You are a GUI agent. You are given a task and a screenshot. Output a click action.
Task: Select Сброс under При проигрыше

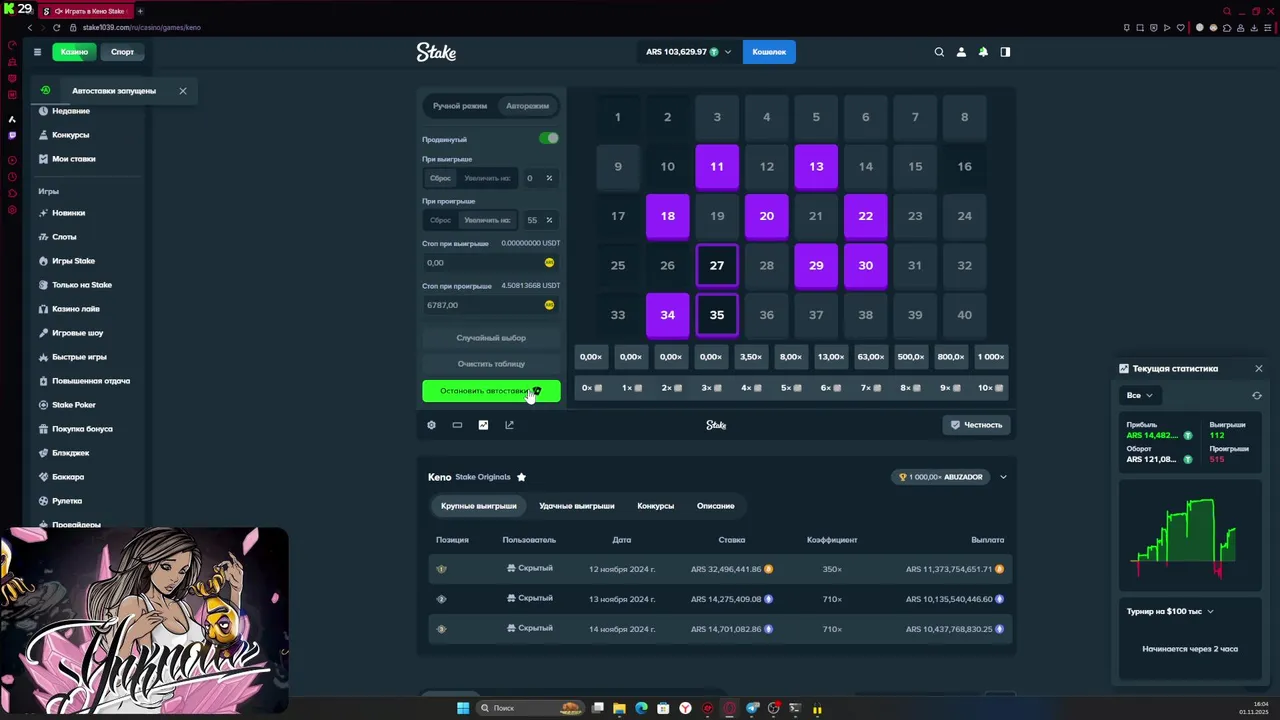[x=440, y=220]
